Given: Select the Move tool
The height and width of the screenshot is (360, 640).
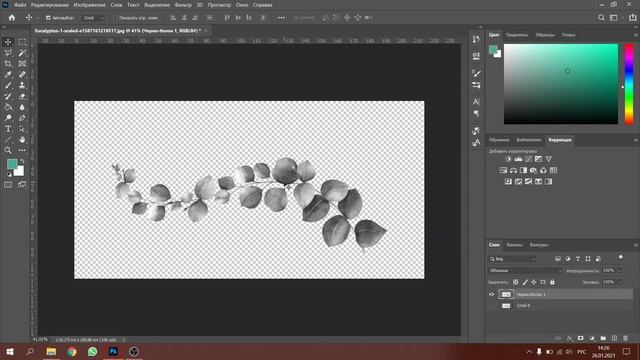Looking at the screenshot, I should point(8,42).
